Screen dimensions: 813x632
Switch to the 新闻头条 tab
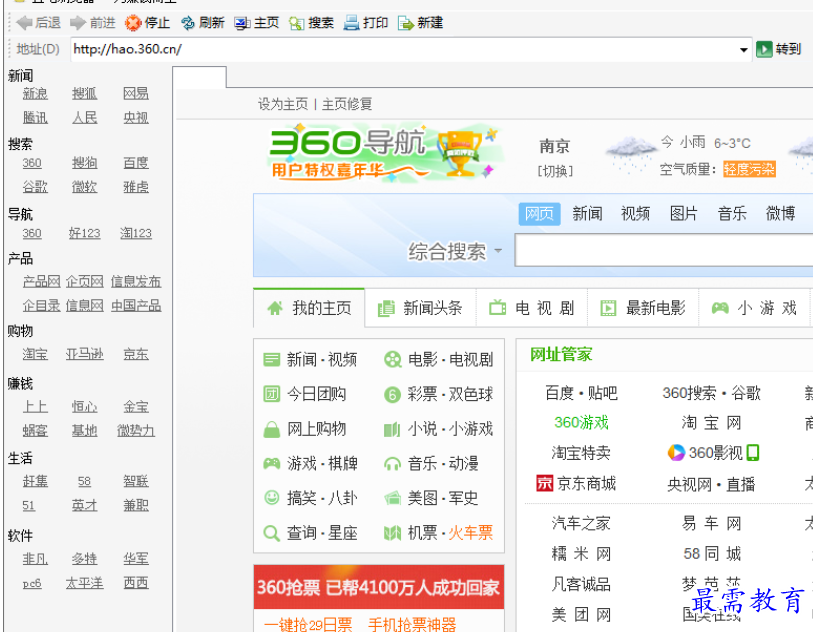(420, 308)
